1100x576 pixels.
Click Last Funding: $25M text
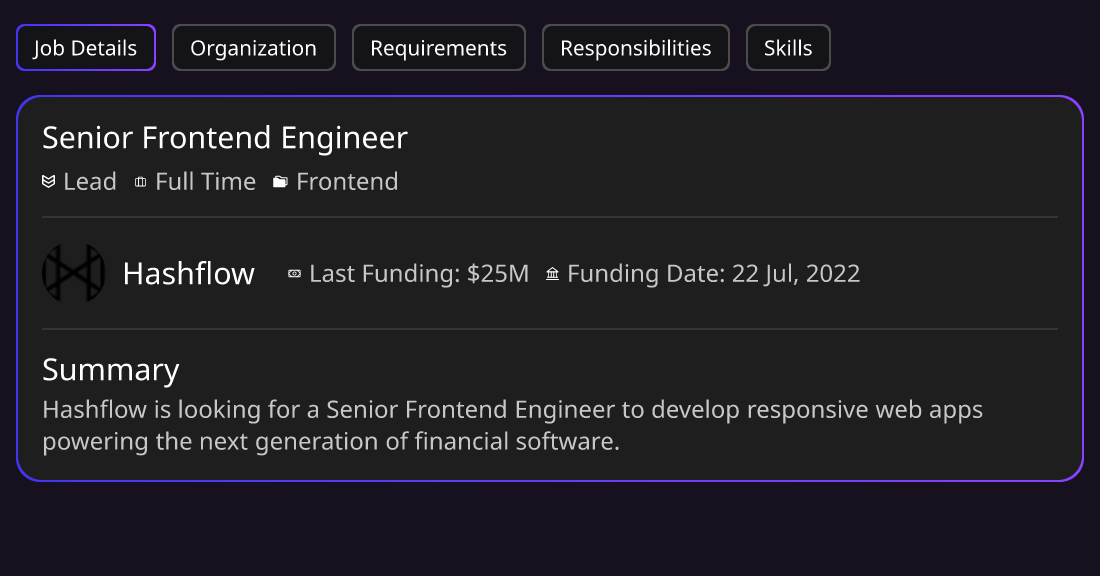click(x=419, y=274)
